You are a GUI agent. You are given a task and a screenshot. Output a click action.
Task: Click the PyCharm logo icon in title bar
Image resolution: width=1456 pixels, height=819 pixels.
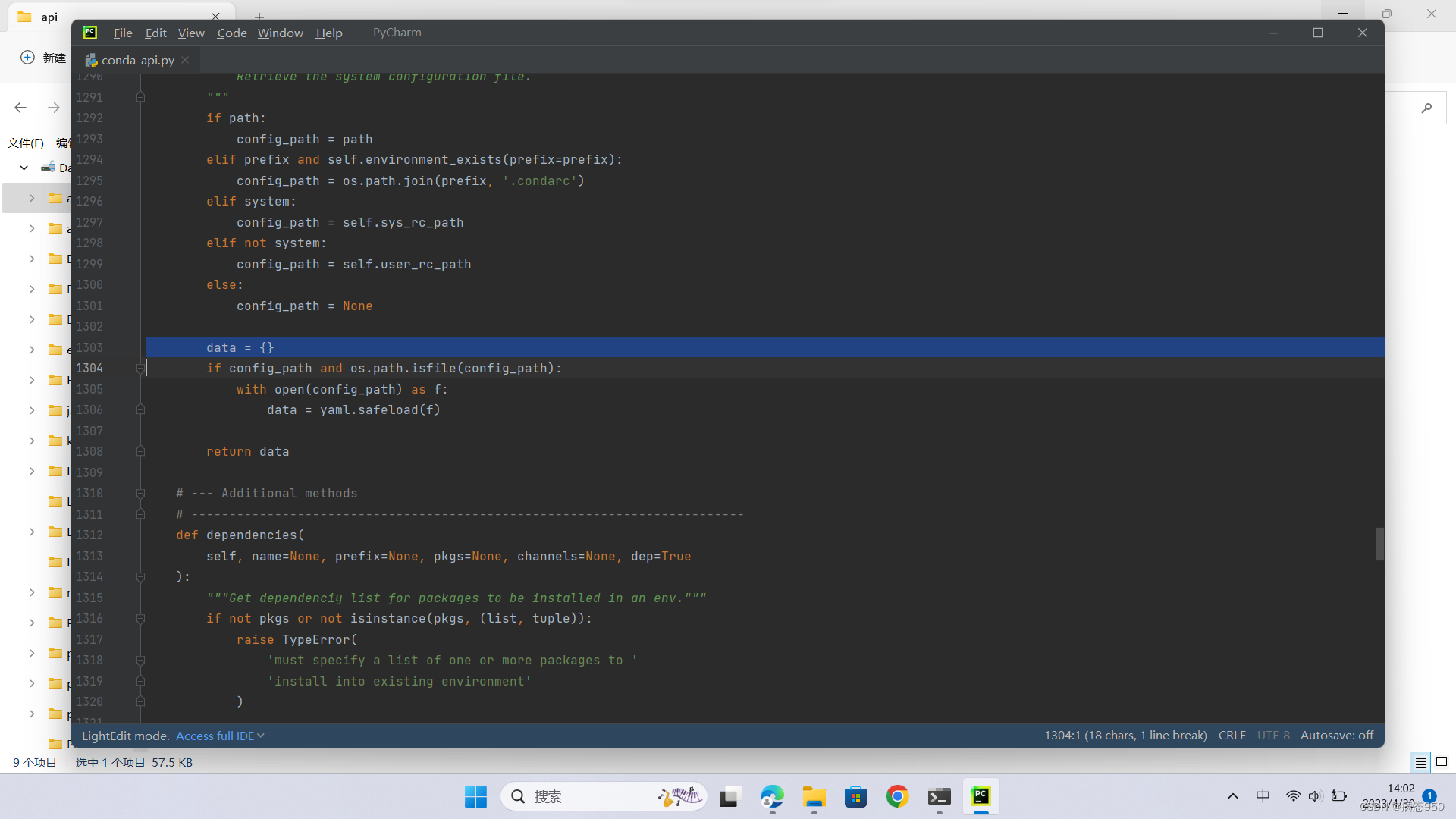tap(90, 33)
